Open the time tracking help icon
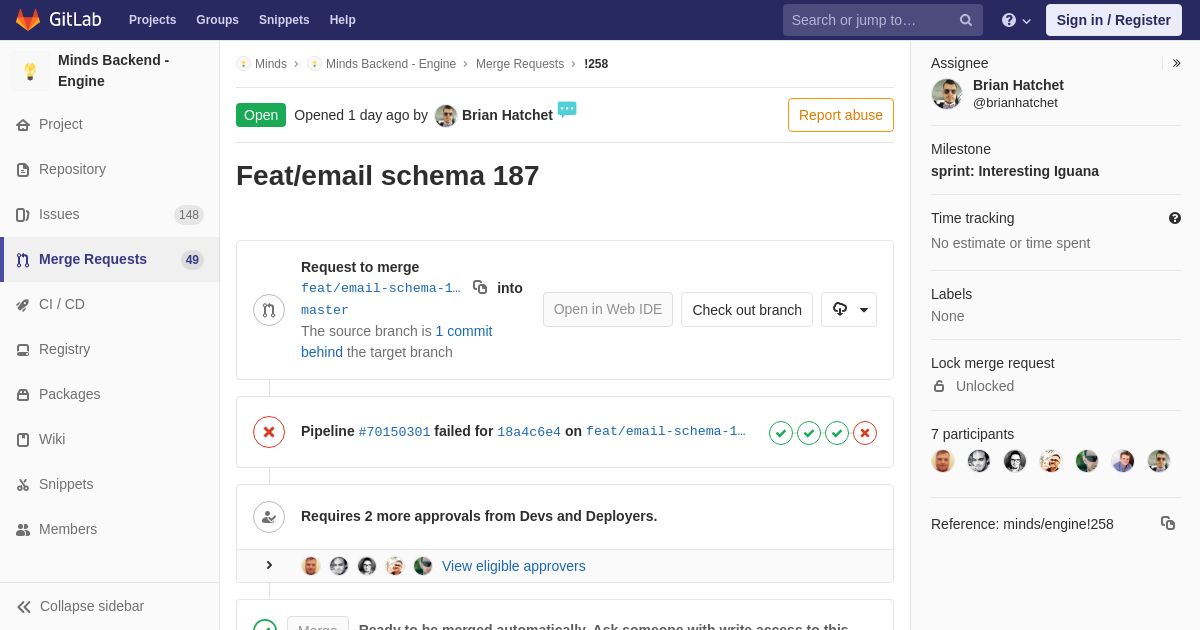The width and height of the screenshot is (1200, 630). point(1175,218)
